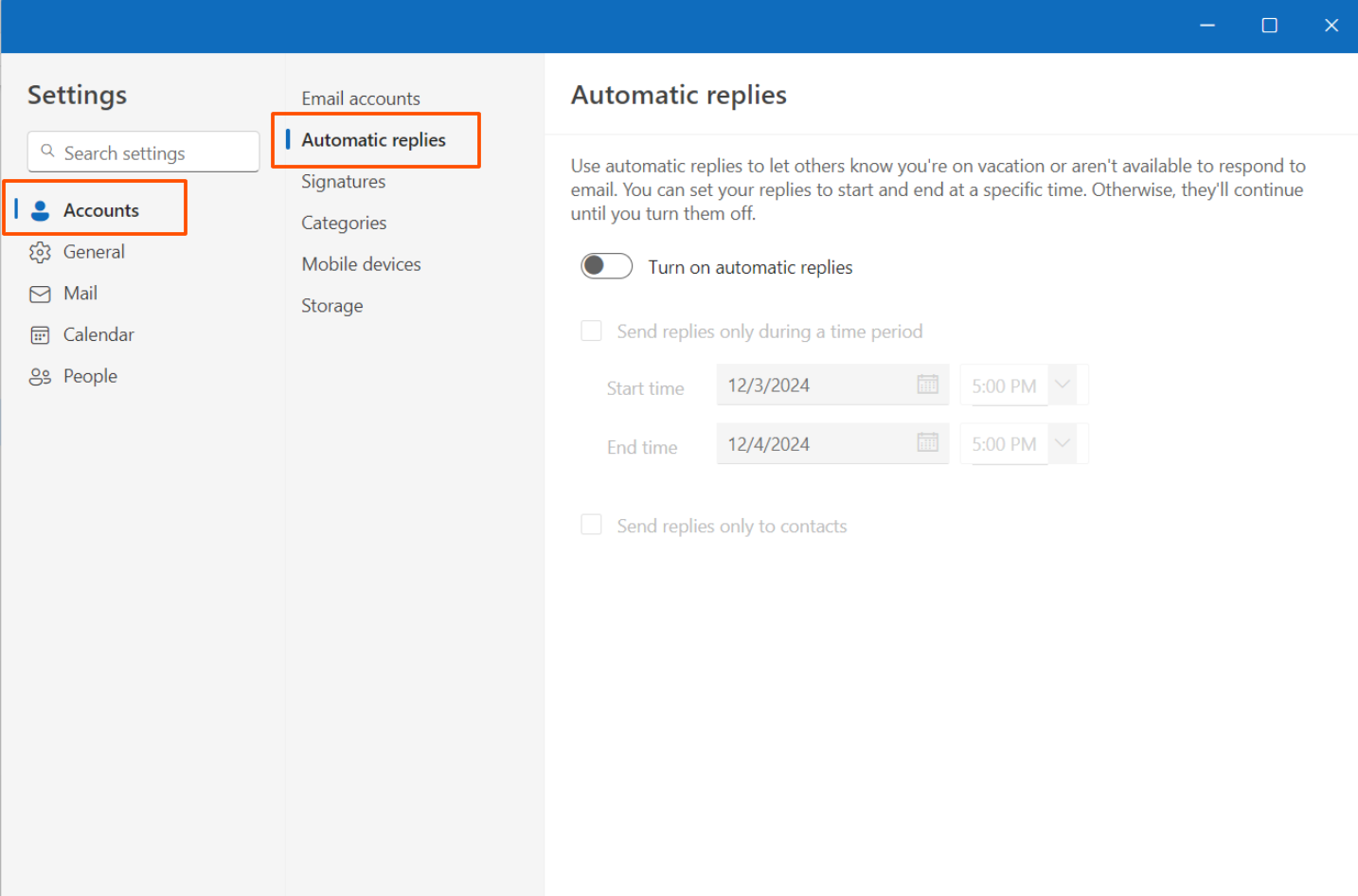1358x896 pixels.
Task: Open the Mail settings category
Action: pos(80,294)
